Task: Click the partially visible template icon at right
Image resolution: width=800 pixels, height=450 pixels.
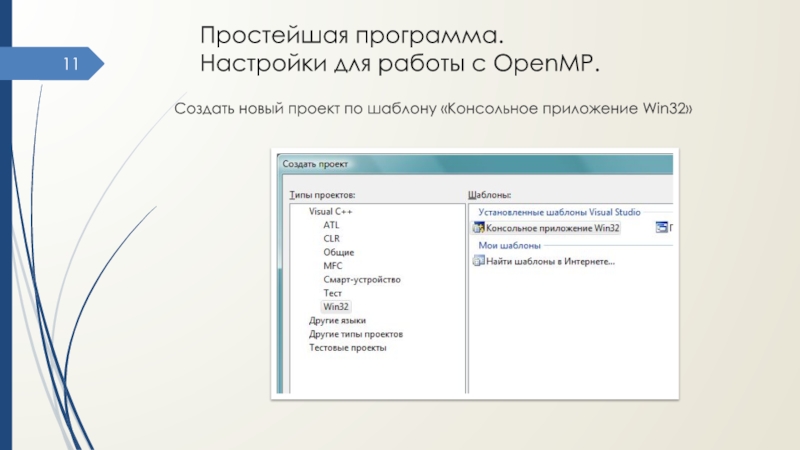Action: click(661, 227)
